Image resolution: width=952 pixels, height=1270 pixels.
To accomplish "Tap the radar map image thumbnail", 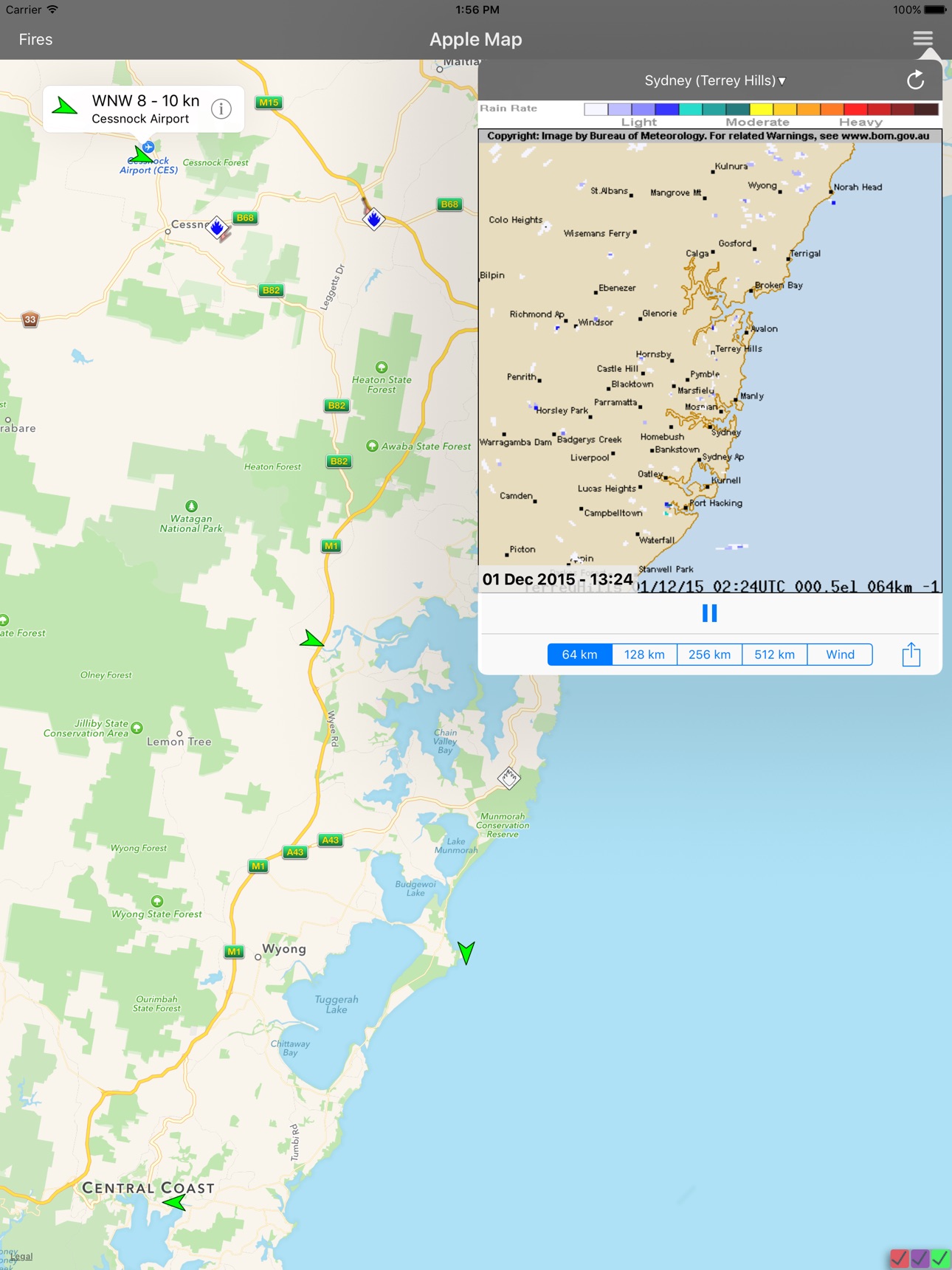I will coord(710,362).
